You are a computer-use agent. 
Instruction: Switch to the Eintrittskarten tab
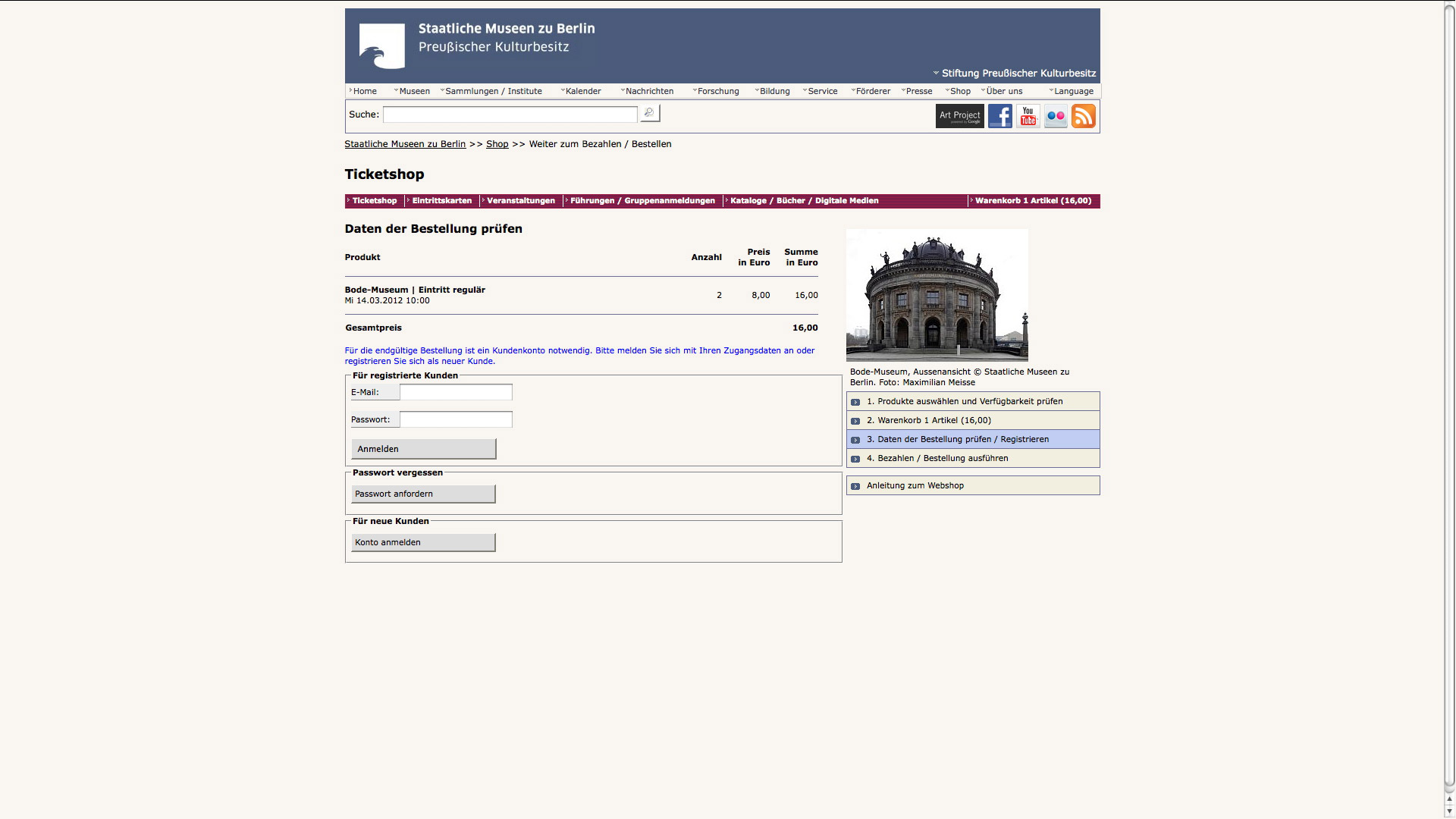click(441, 201)
